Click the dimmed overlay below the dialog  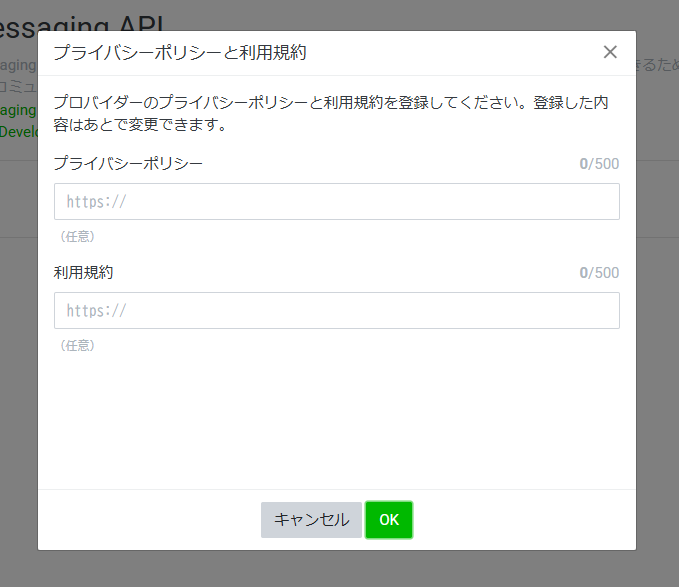click(336, 568)
